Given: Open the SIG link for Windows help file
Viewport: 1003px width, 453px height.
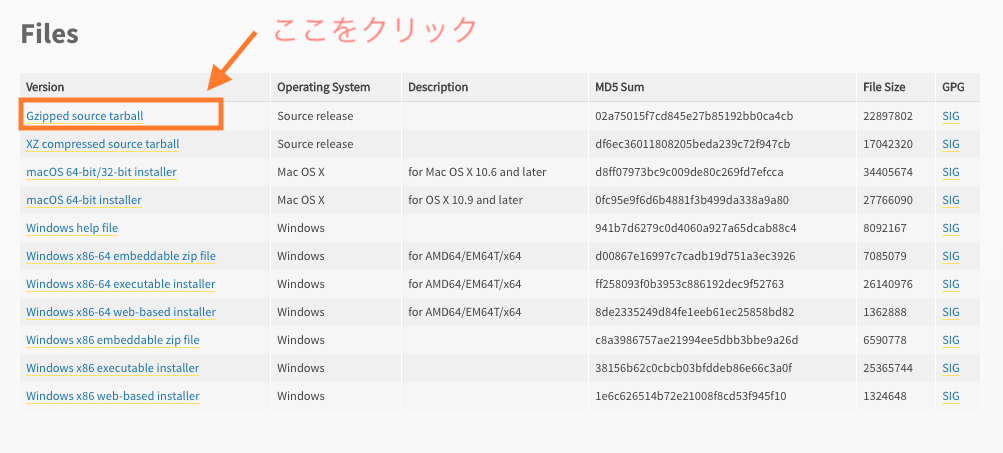Looking at the screenshot, I should 951,228.
